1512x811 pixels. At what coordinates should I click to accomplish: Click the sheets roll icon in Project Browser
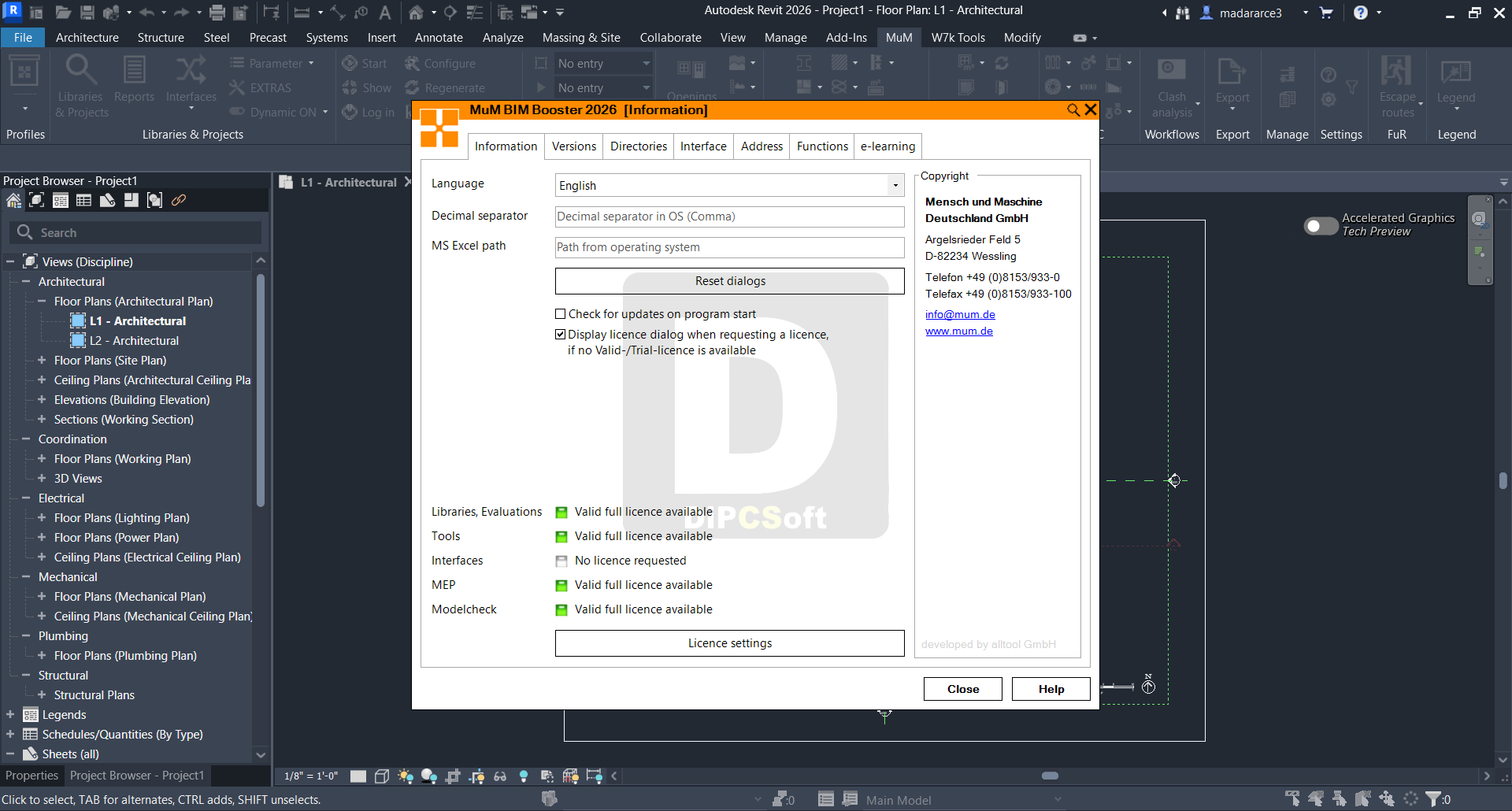coord(108,200)
